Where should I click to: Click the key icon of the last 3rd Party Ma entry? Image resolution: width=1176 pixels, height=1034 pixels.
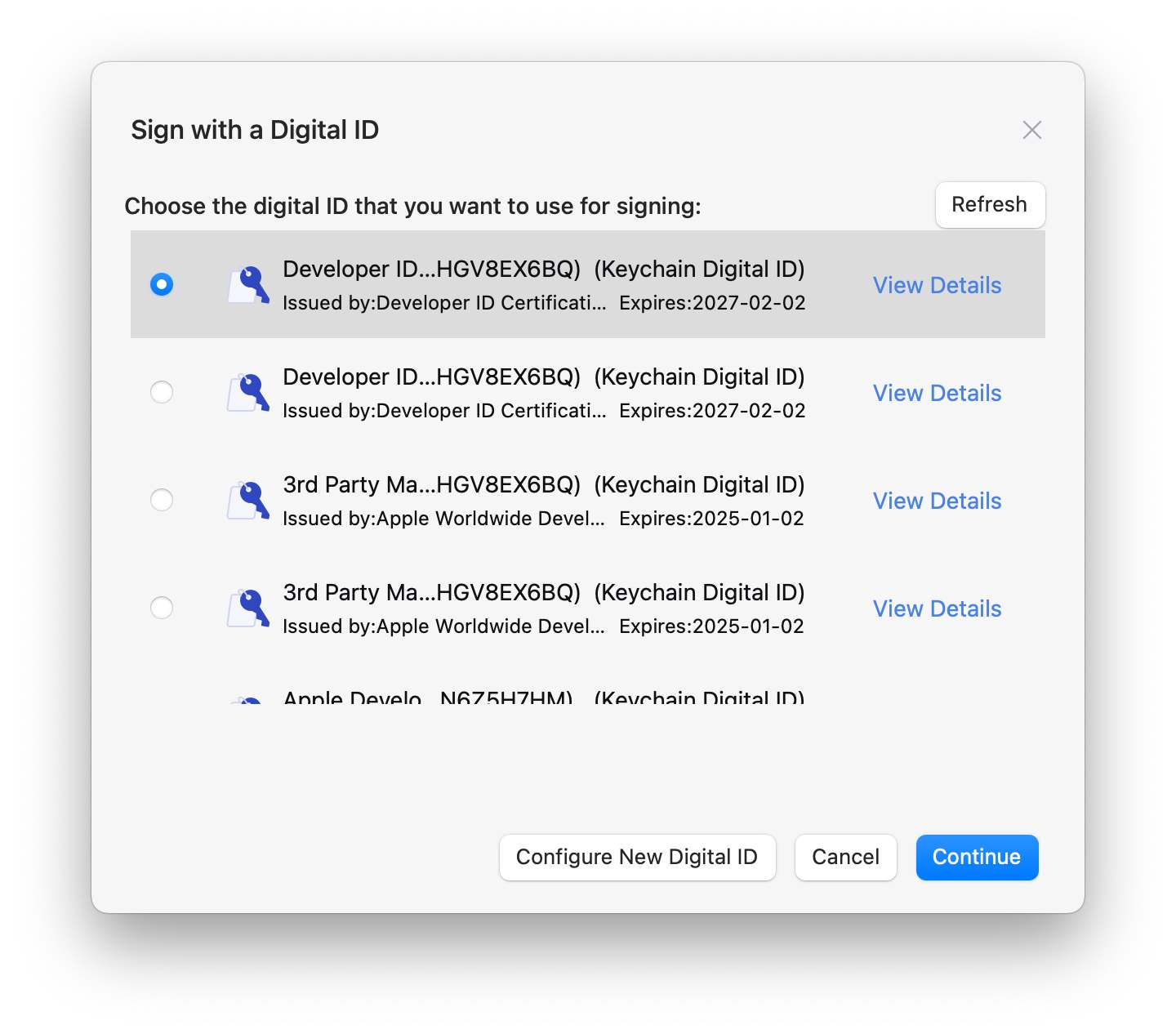tap(248, 608)
